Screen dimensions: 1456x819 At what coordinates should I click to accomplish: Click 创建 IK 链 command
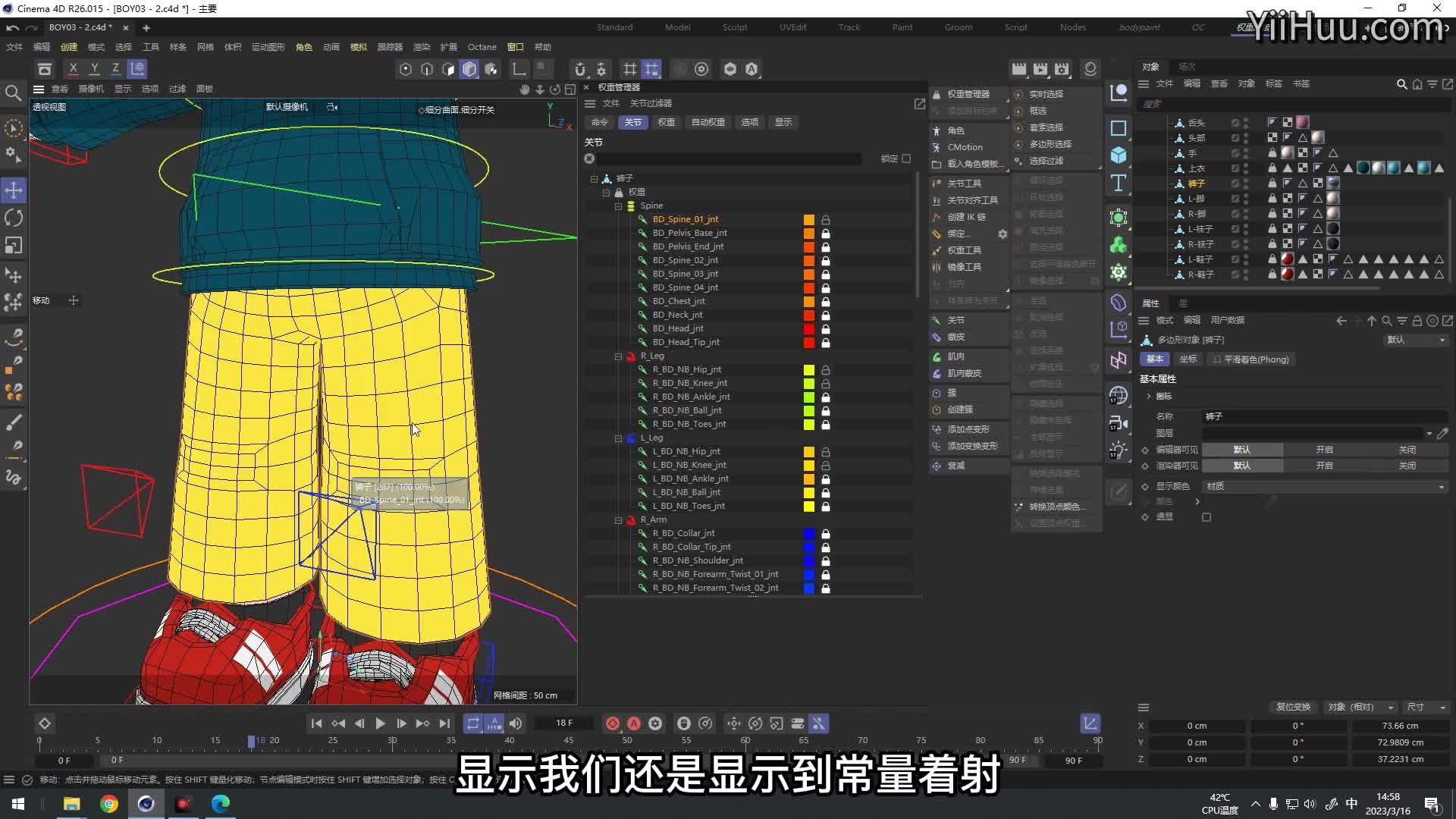click(x=966, y=217)
